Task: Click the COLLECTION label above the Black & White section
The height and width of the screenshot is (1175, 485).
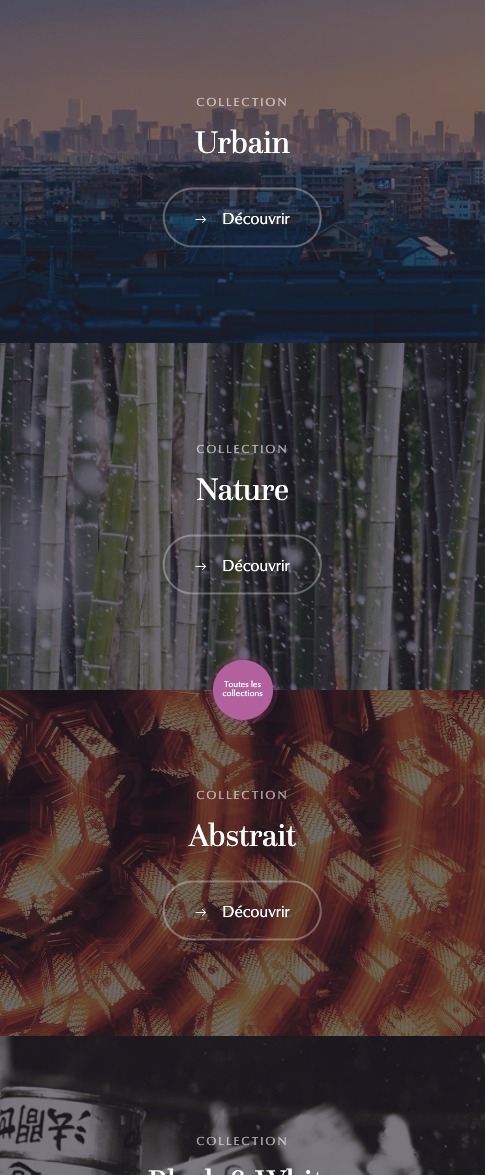Action: coord(242,1141)
